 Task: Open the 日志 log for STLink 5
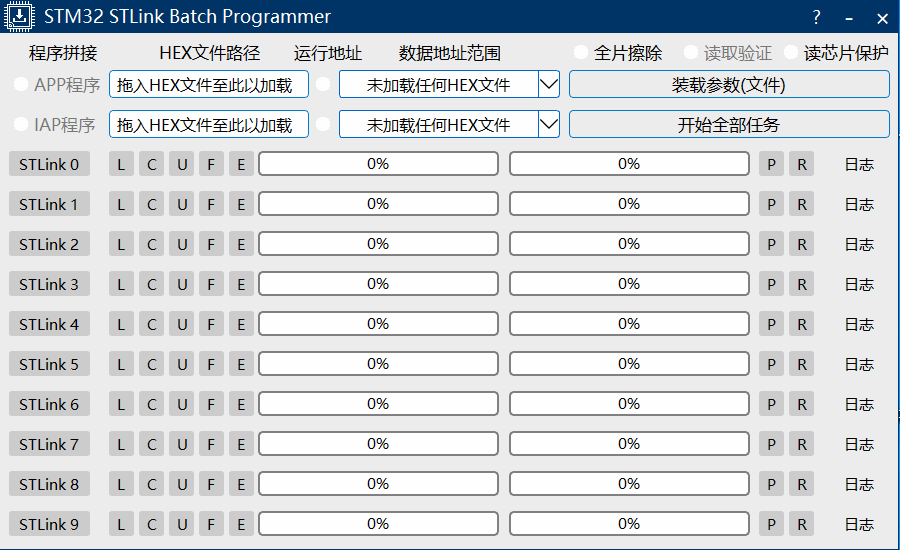coord(859,364)
